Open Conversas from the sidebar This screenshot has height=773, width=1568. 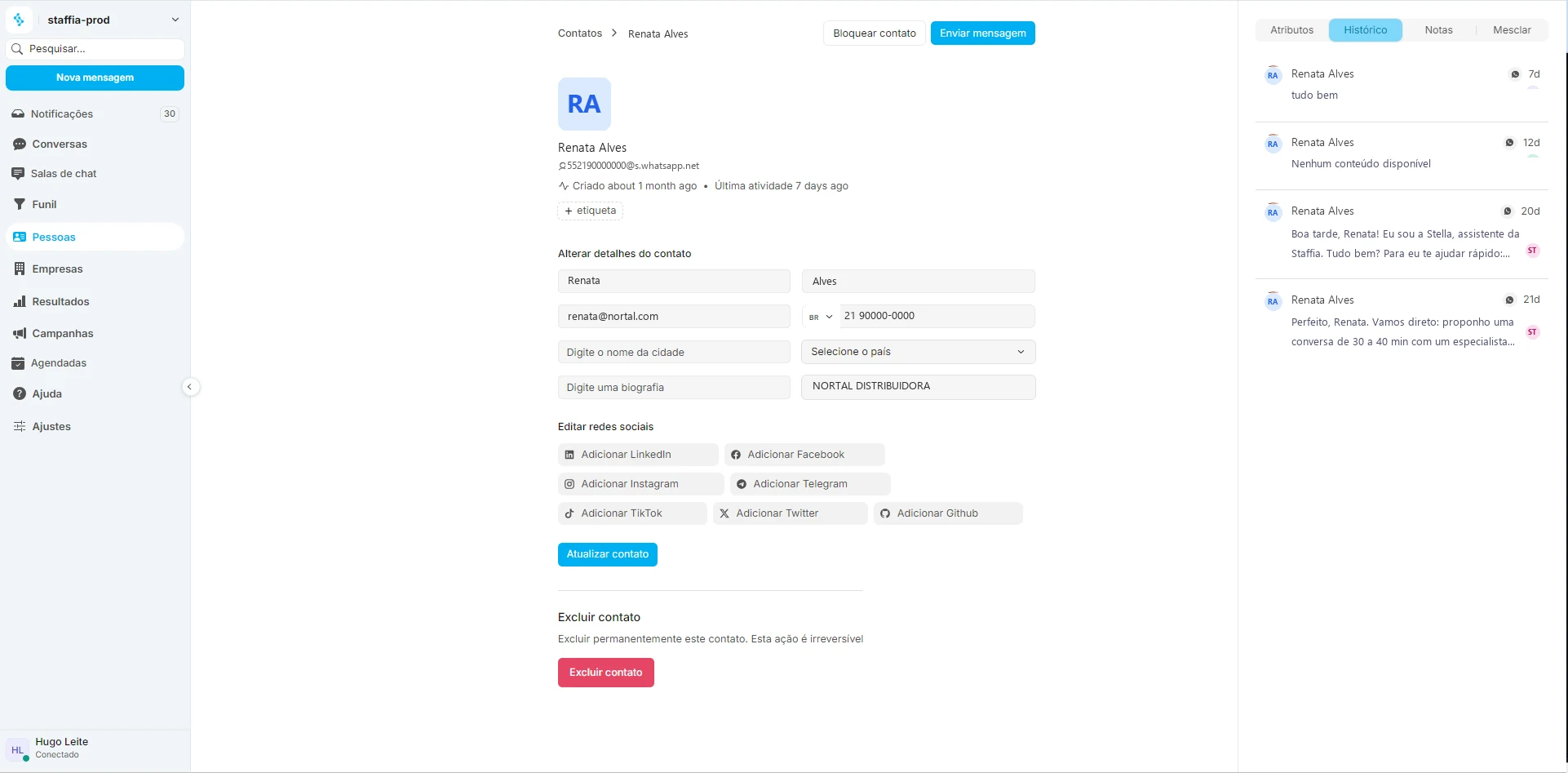(x=95, y=144)
